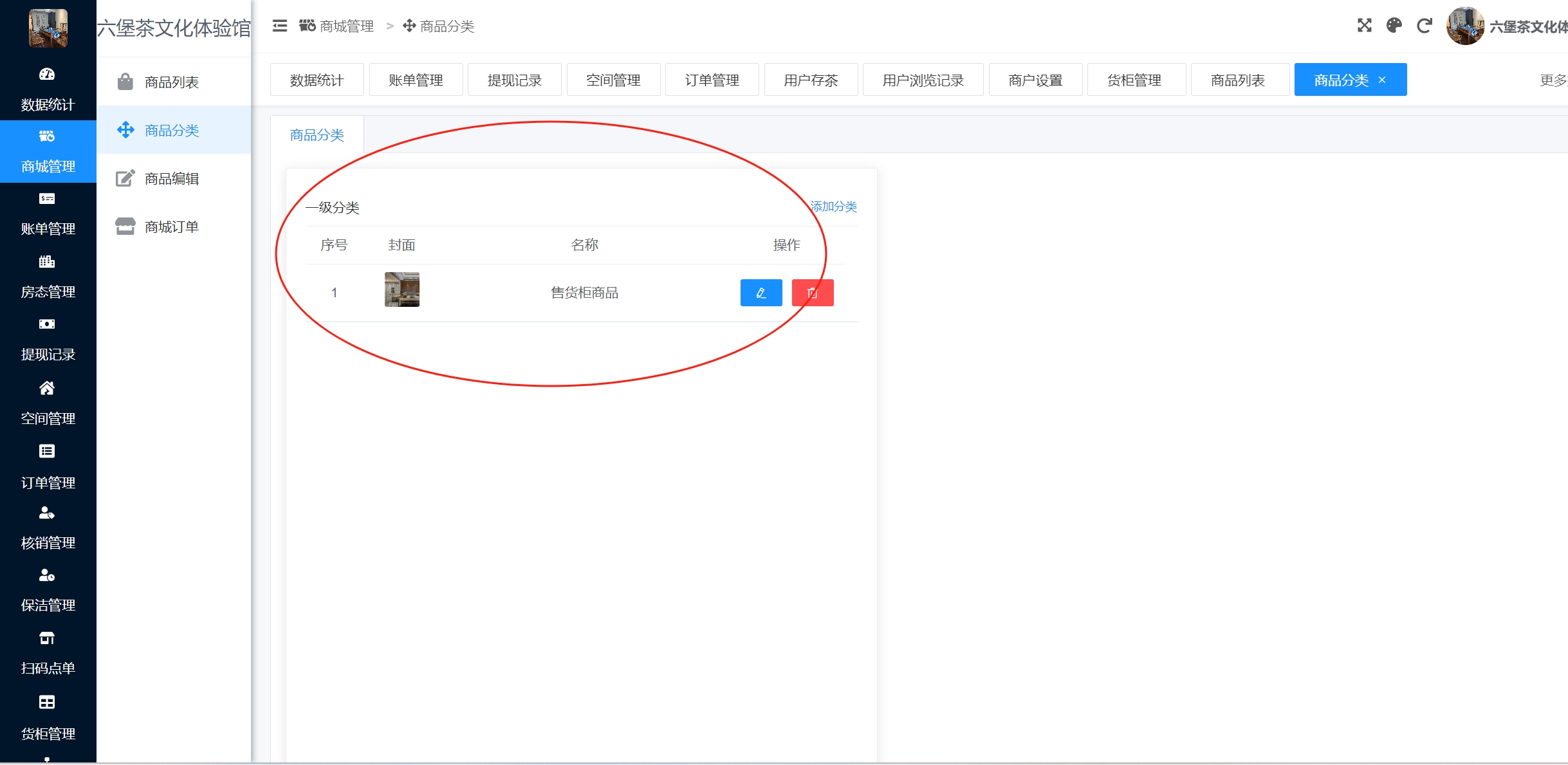Switch to the 货柜管理 tab
The width and height of the screenshot is (1568, 765).
click(1136, 80)
